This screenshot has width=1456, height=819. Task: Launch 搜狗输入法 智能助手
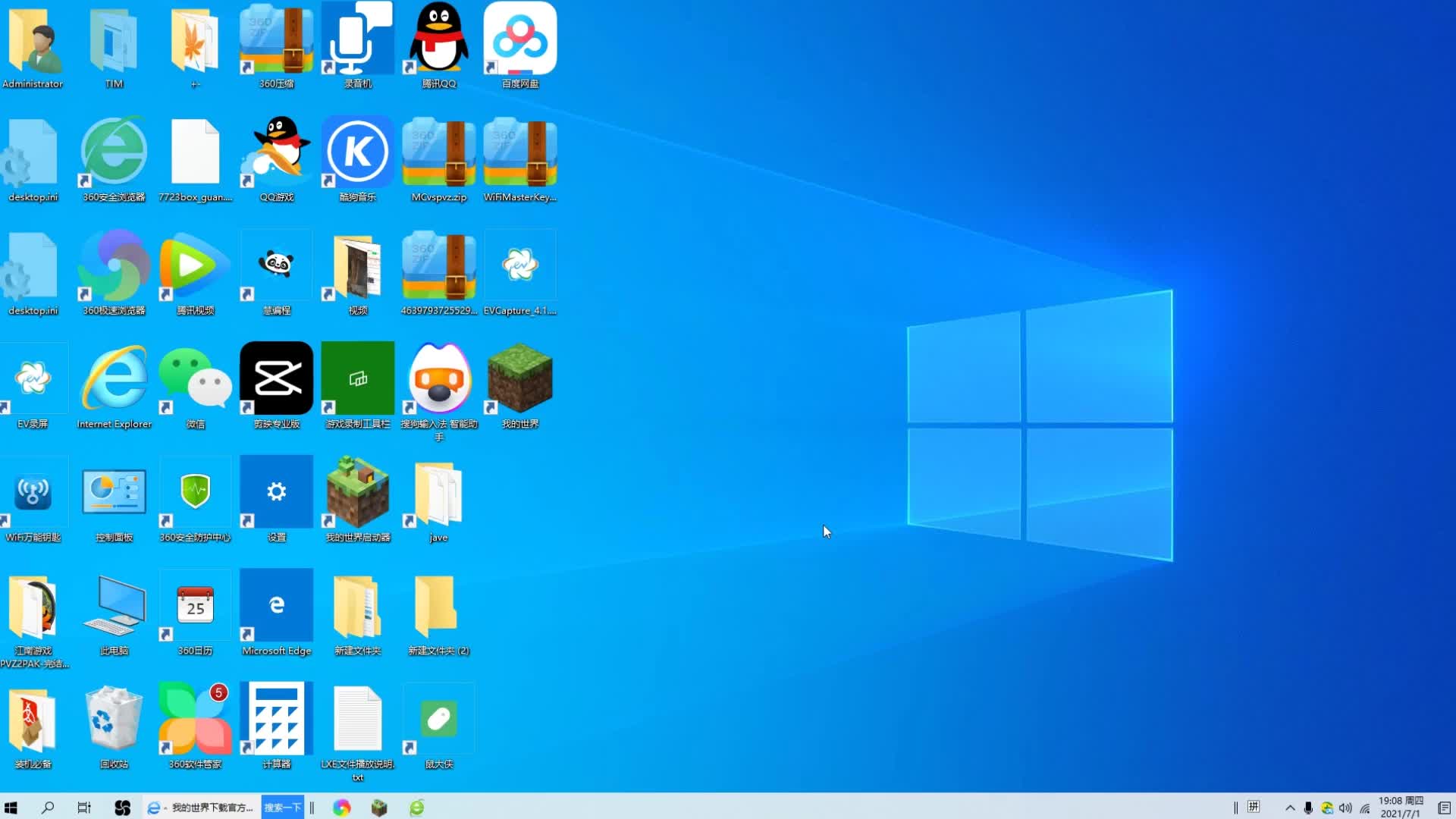pos(438,391)
